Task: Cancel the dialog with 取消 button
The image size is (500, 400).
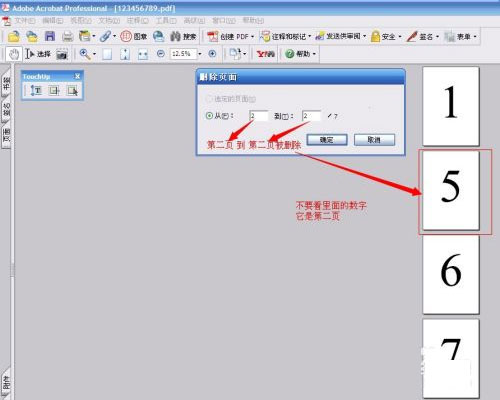Action: coord(374,140)
